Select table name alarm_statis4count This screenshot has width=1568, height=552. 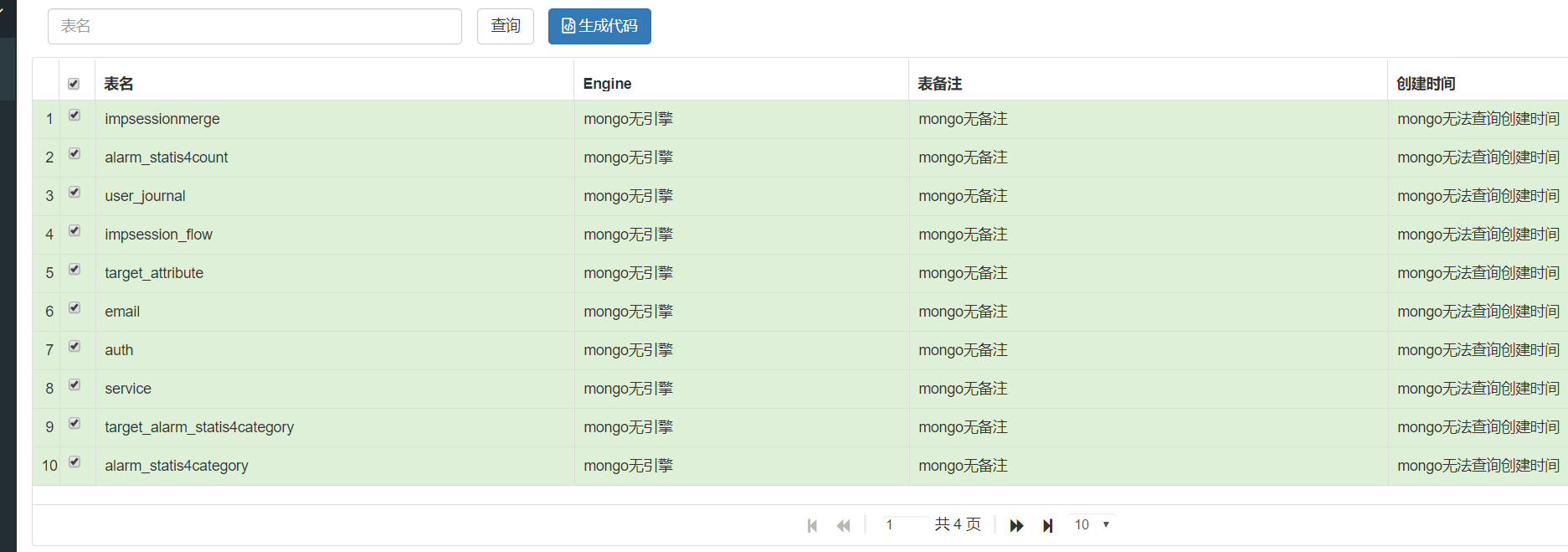click(x=166, y=157)
